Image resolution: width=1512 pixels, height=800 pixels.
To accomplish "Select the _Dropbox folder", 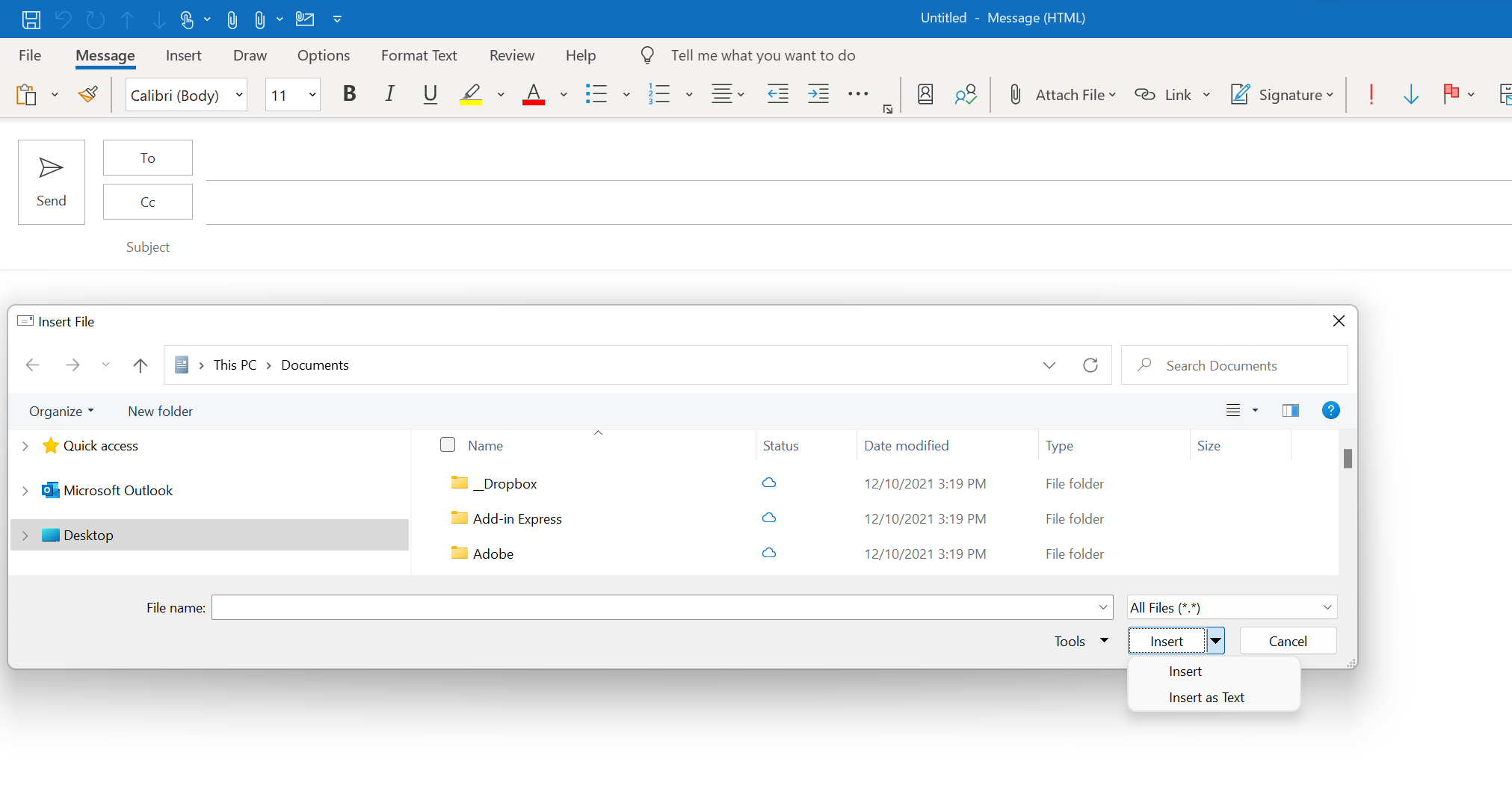I will click(x=504, y=483).
